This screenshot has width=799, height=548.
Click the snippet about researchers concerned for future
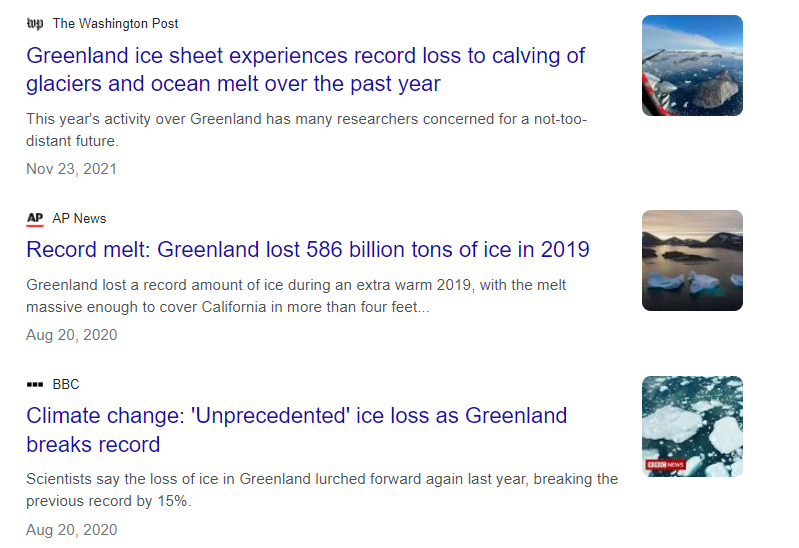pyautogui.click(x=306, y=130)
